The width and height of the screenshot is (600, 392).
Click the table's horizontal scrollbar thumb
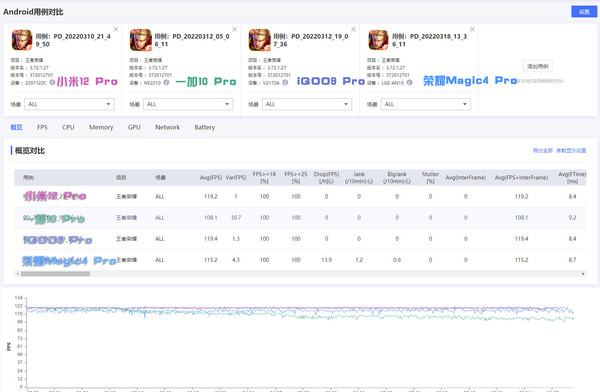click(x=55, y=274)
